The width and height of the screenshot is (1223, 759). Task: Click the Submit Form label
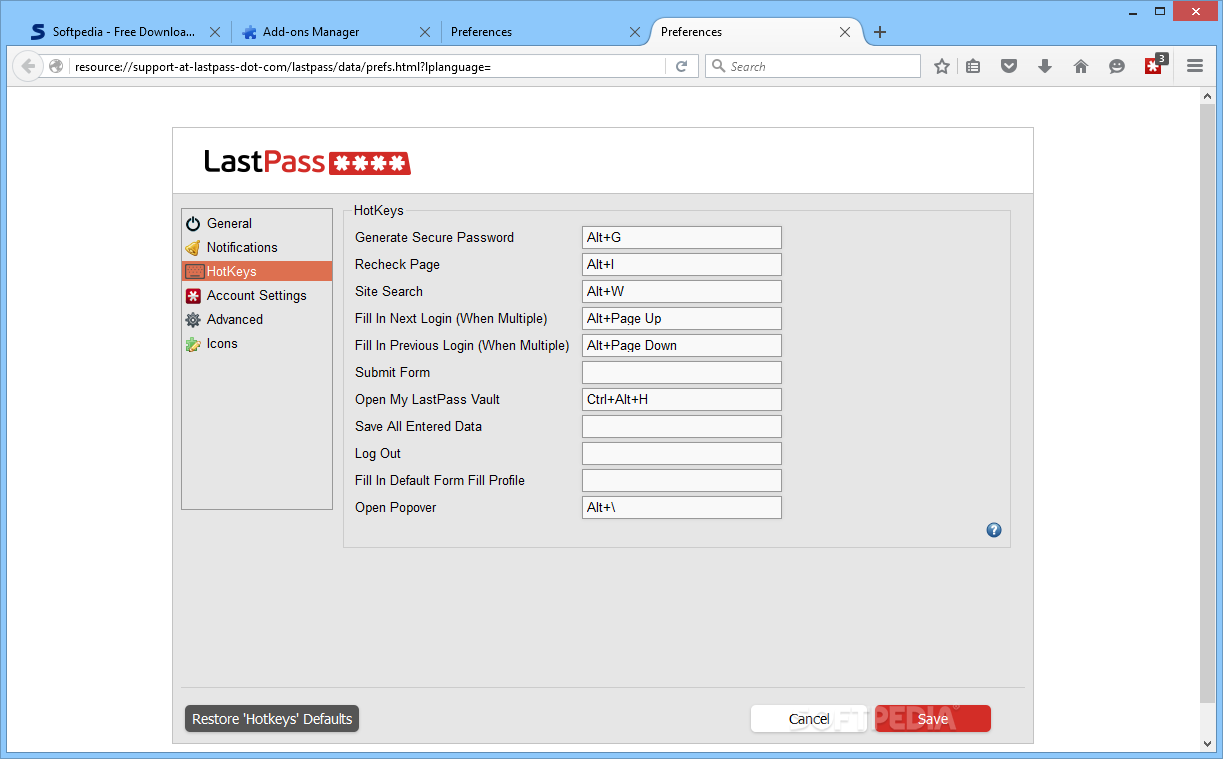tap(392, 372)
